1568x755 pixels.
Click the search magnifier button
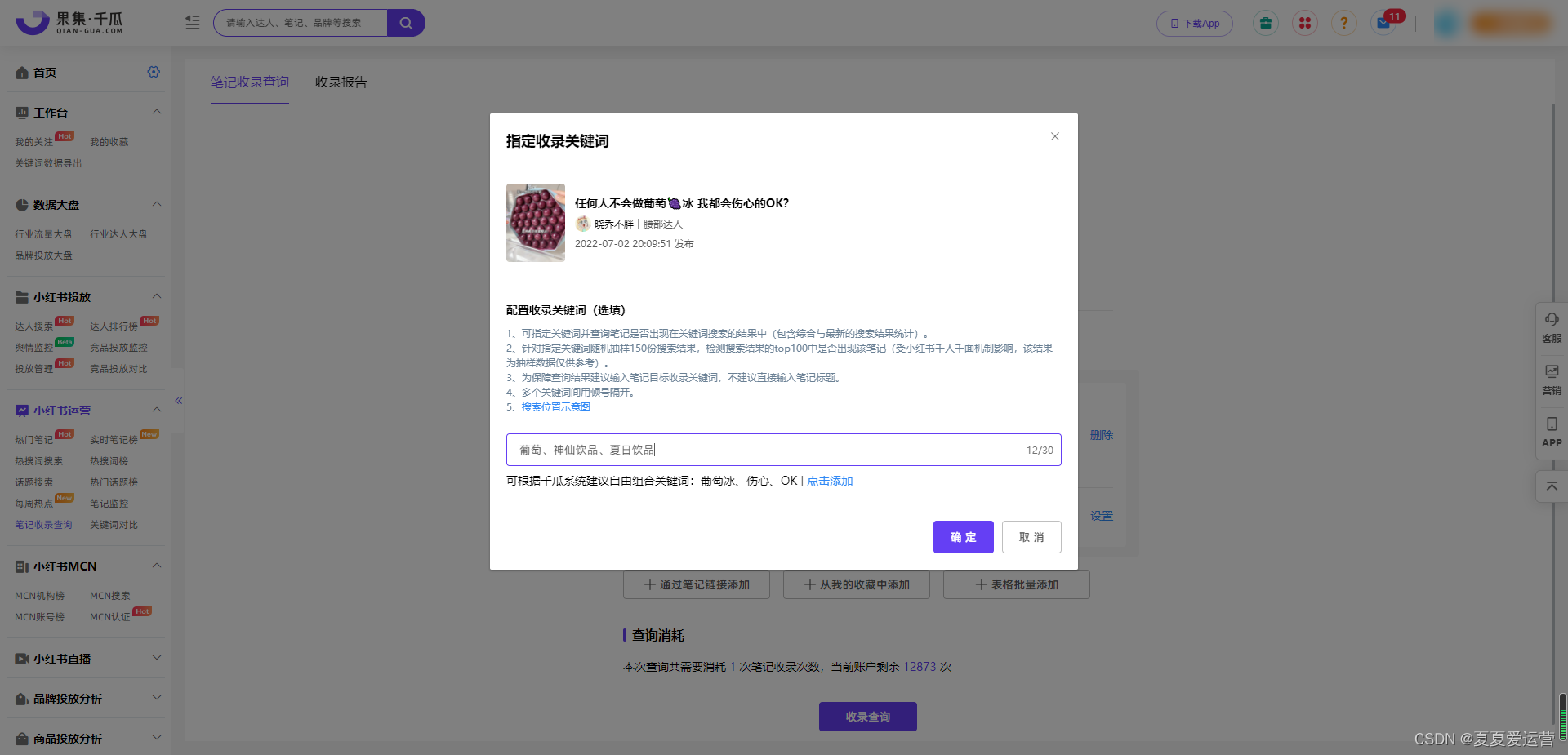(x=406, y=23)
